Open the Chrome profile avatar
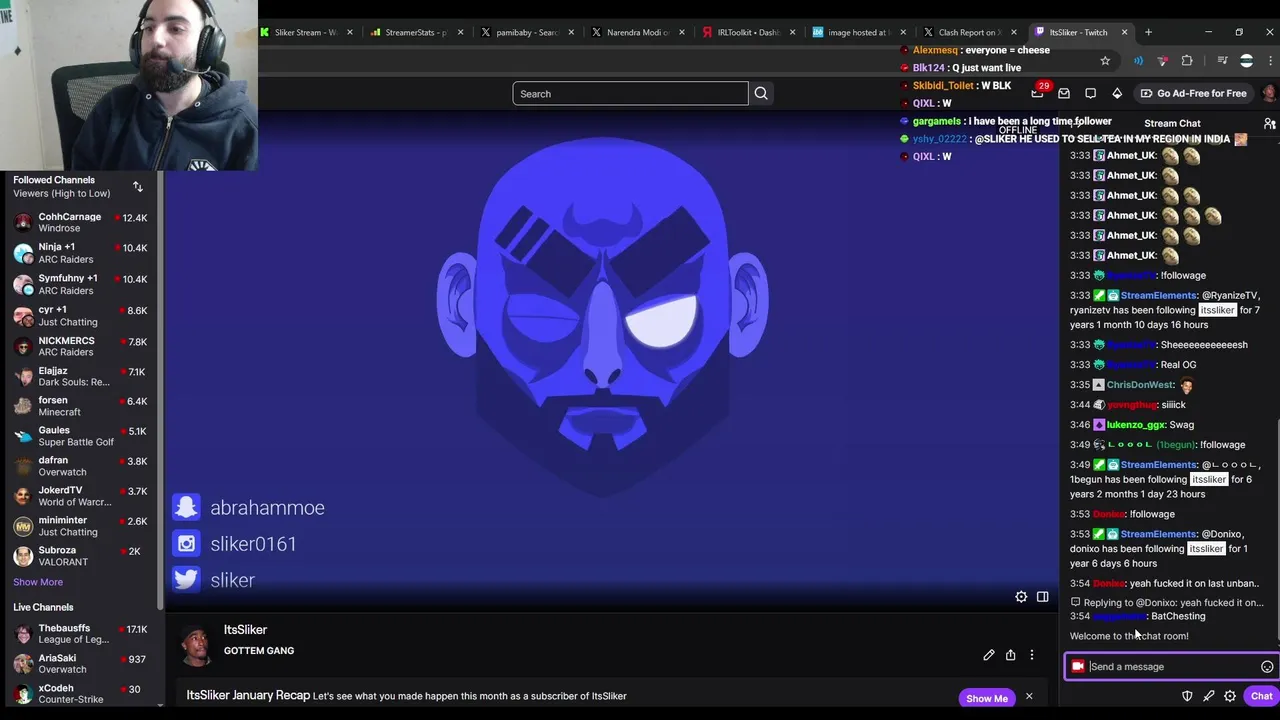Screen dimensions: 1280x720 pyautogui.click(x=1246, y=61)
